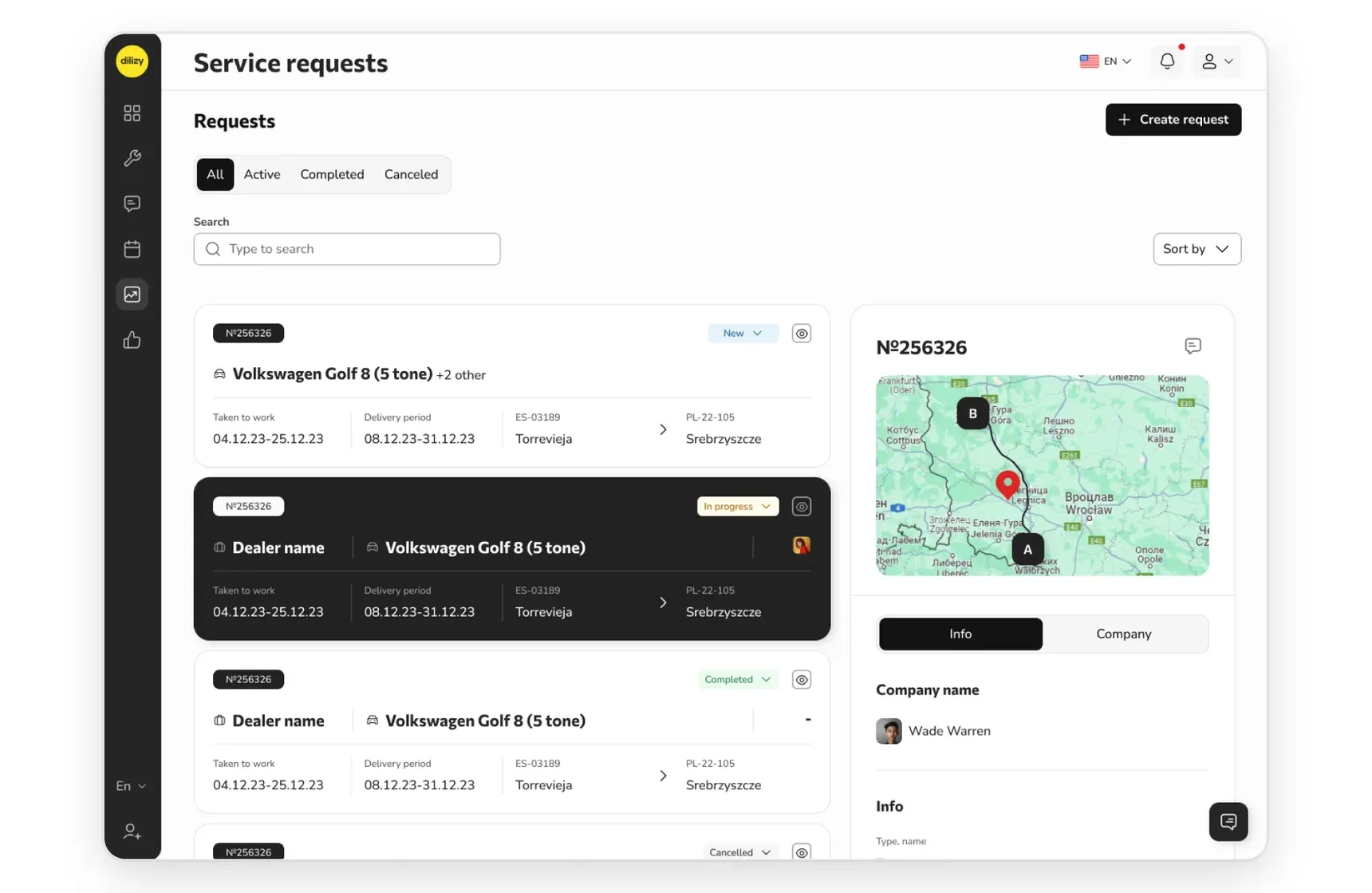Viewport: 1372px width, 893px height.
Task: Expand the En language menu in sidebar
Action: (131, 786)
